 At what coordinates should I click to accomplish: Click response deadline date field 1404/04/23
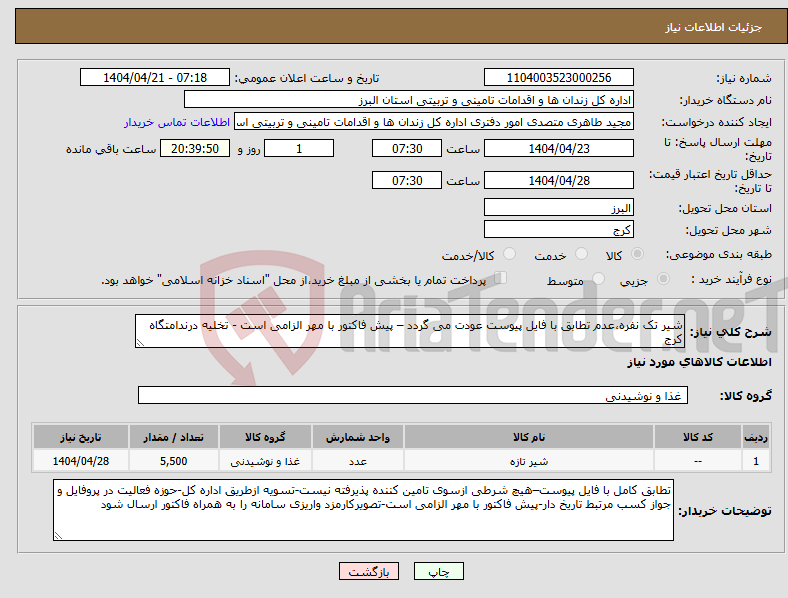[x=558, y=148]
